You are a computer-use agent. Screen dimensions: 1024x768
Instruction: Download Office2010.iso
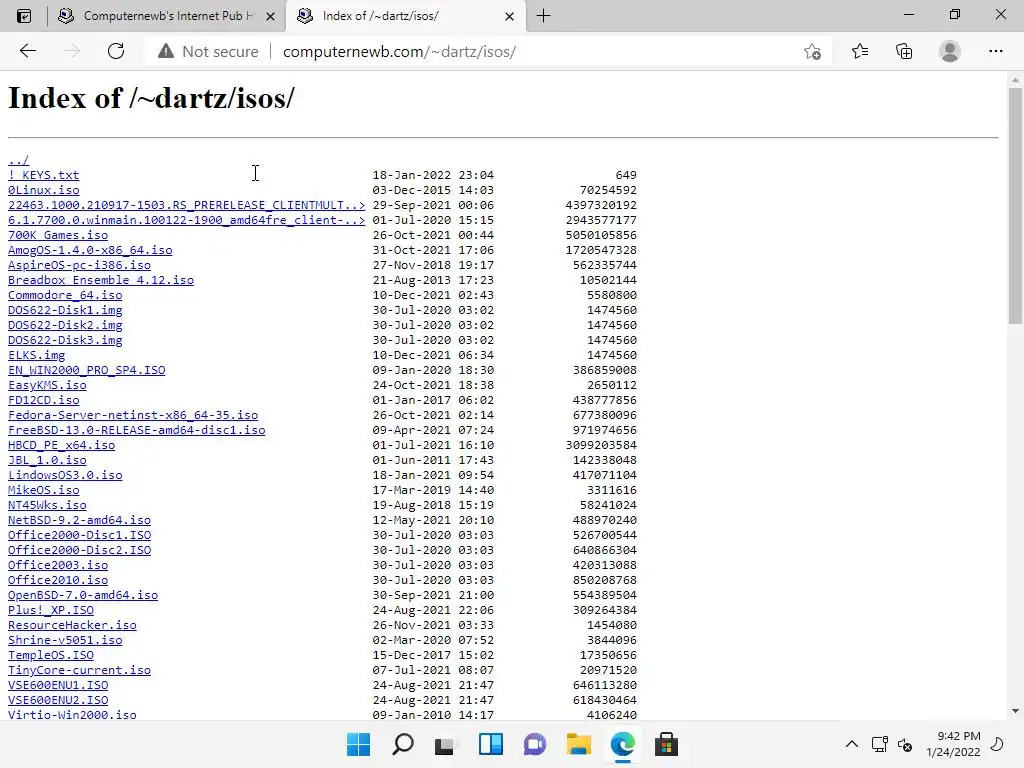click(58, 581)
